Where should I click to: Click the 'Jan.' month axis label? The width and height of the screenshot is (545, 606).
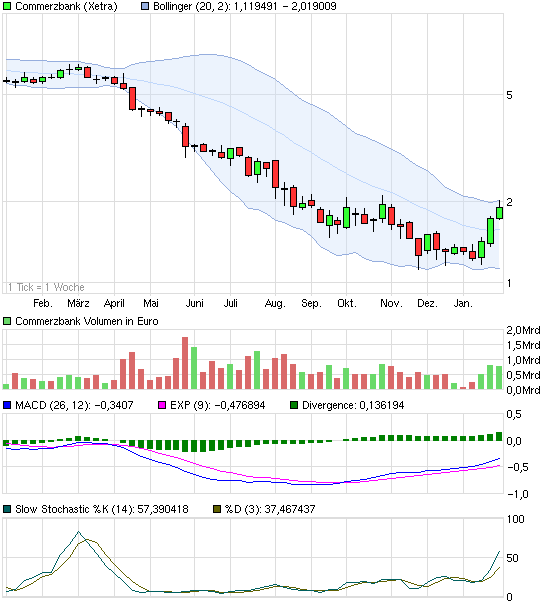[x=463, y=303]
